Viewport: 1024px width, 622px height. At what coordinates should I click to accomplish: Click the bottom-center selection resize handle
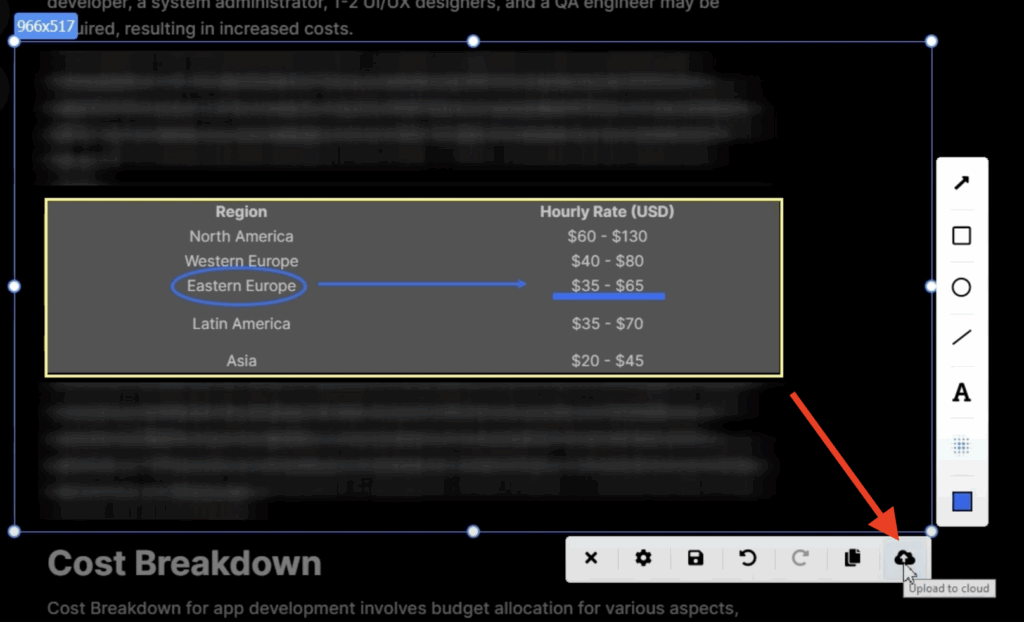click(x=473, y=531)
